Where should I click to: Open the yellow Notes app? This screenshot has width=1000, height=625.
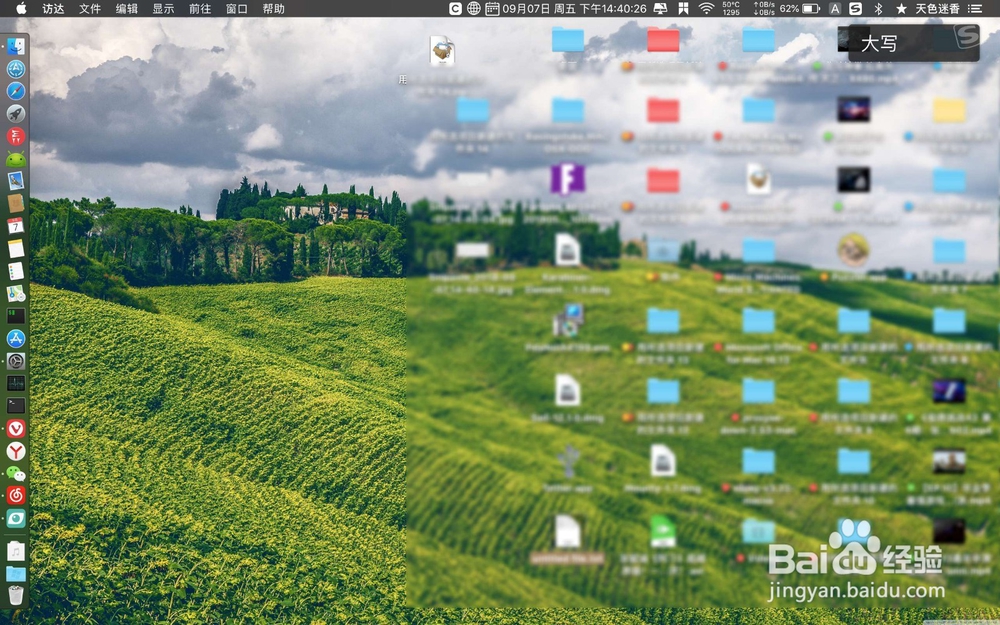(16, 248)
